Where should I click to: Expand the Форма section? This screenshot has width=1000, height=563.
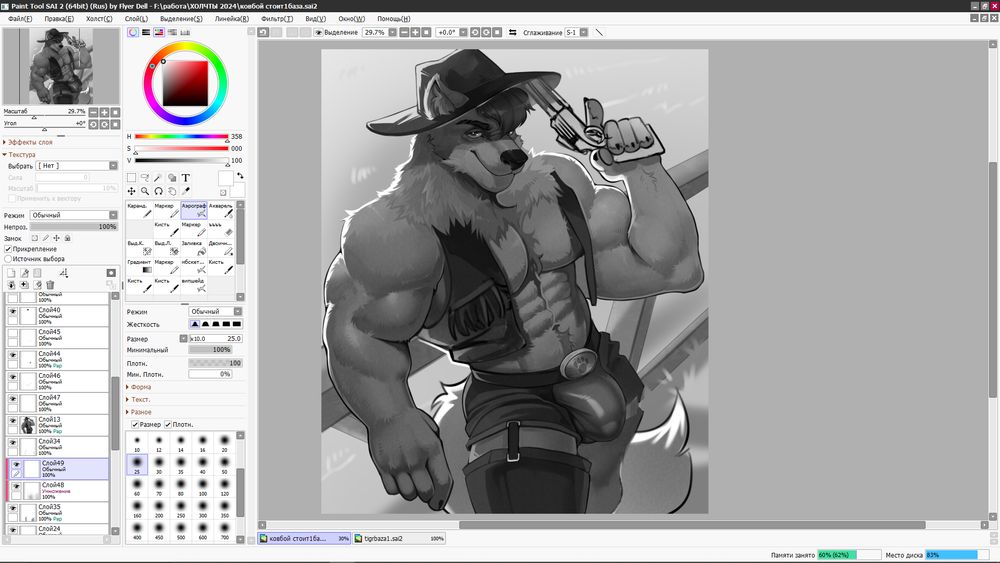click(138, 387)
